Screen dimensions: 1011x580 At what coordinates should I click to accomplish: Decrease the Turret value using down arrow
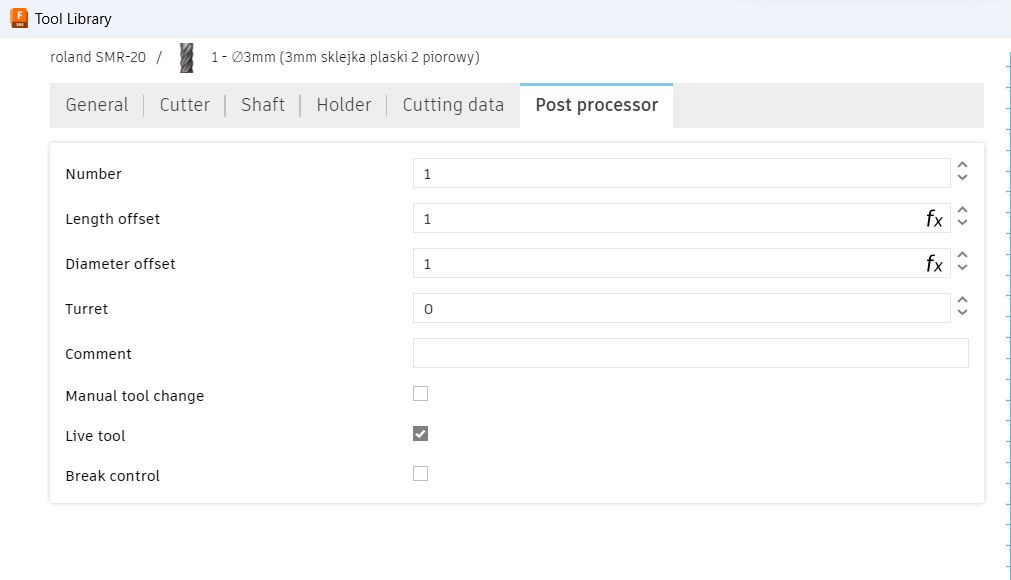click(x=963, y=313)
